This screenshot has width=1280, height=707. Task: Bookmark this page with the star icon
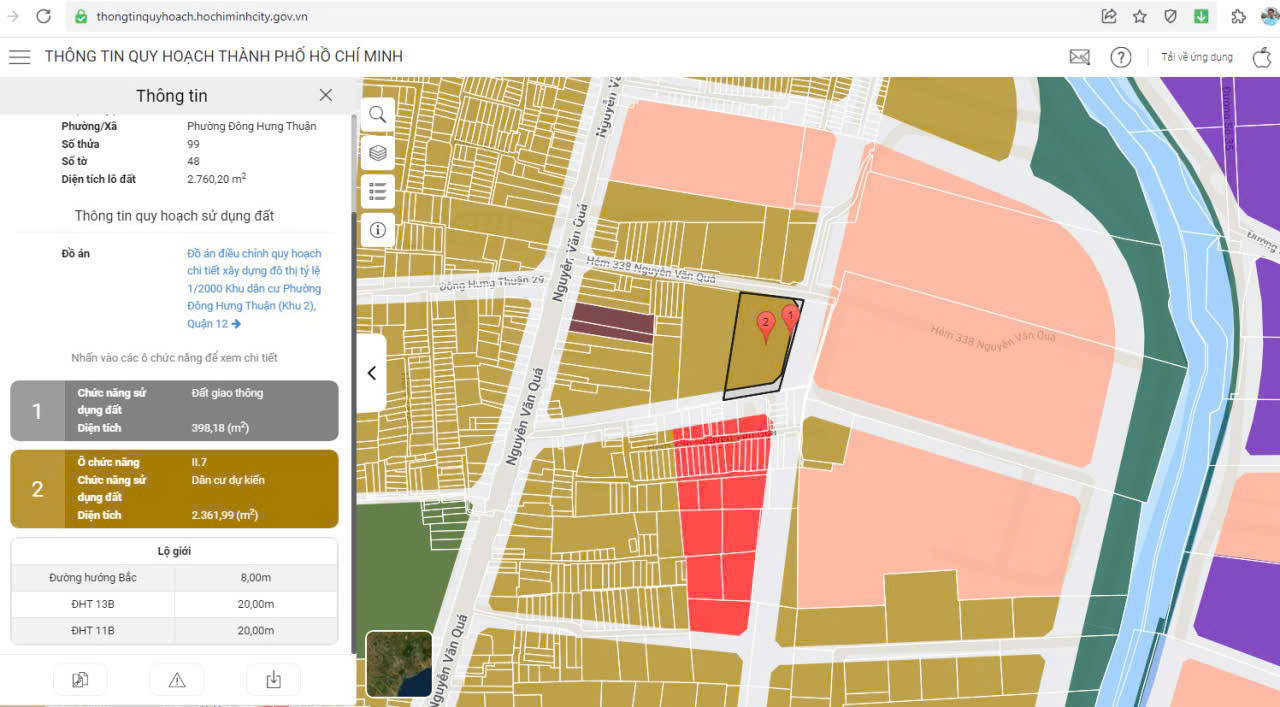(1139, 16)
